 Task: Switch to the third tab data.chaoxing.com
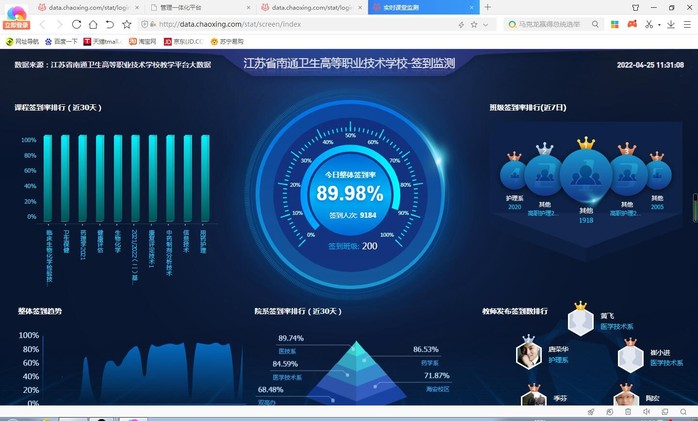[311, 8]
